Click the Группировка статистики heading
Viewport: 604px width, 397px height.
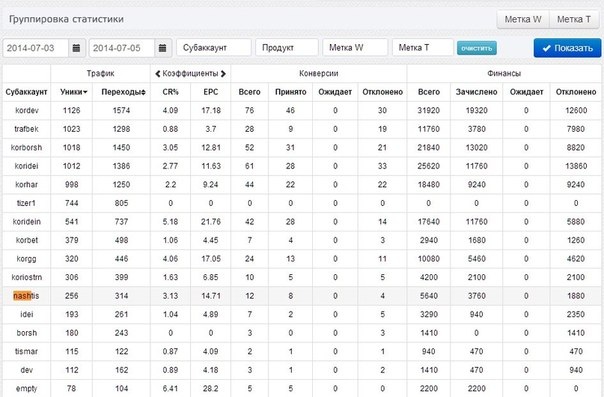click(x=66, y=19)
